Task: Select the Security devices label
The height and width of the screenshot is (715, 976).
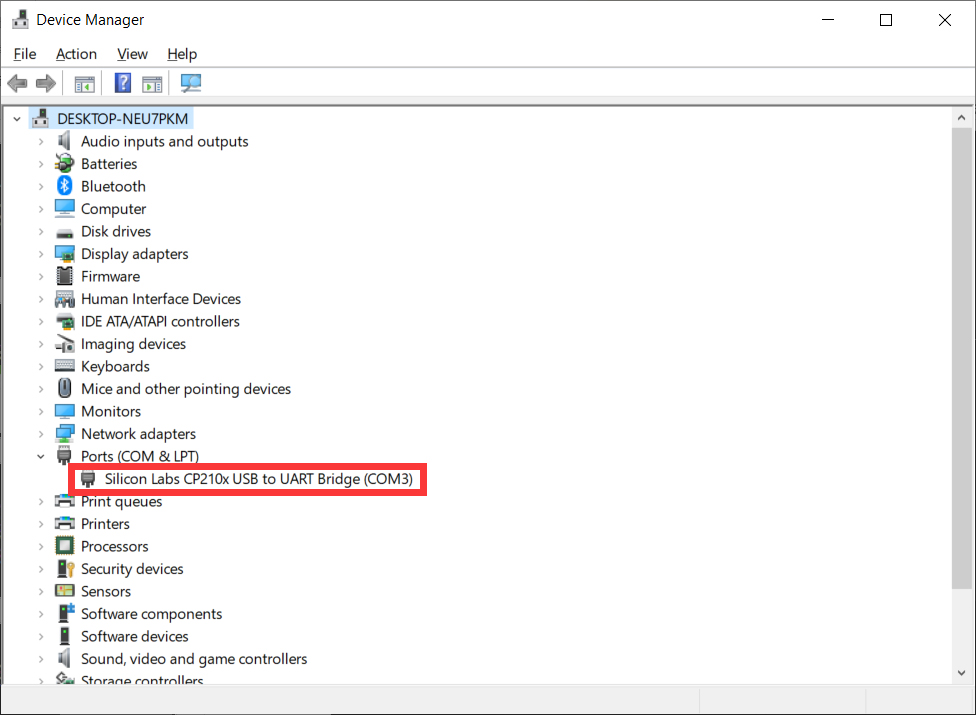Action: point(132,569)
